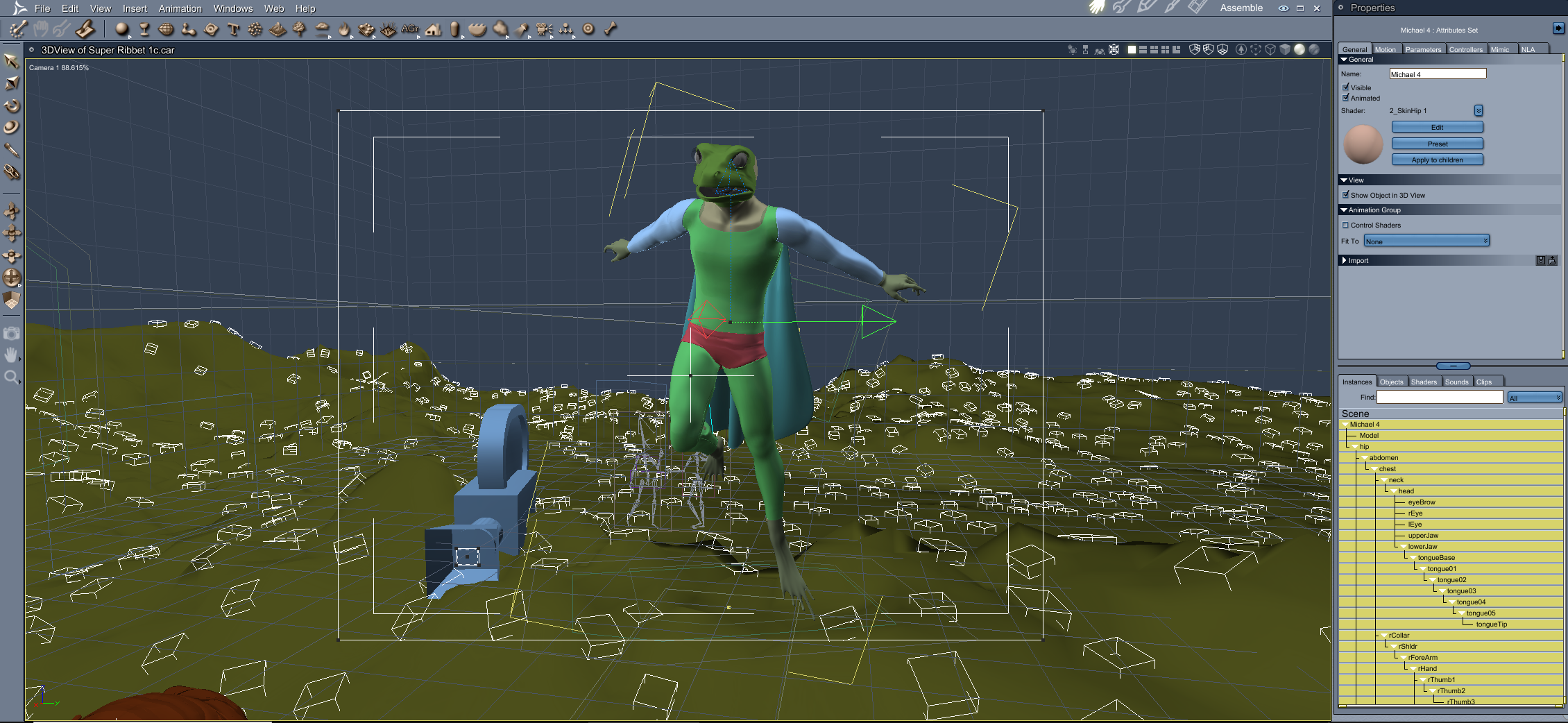Click the shader Preset button
The height and width of the screenshot is (723, 1568).
[1438, 144]
